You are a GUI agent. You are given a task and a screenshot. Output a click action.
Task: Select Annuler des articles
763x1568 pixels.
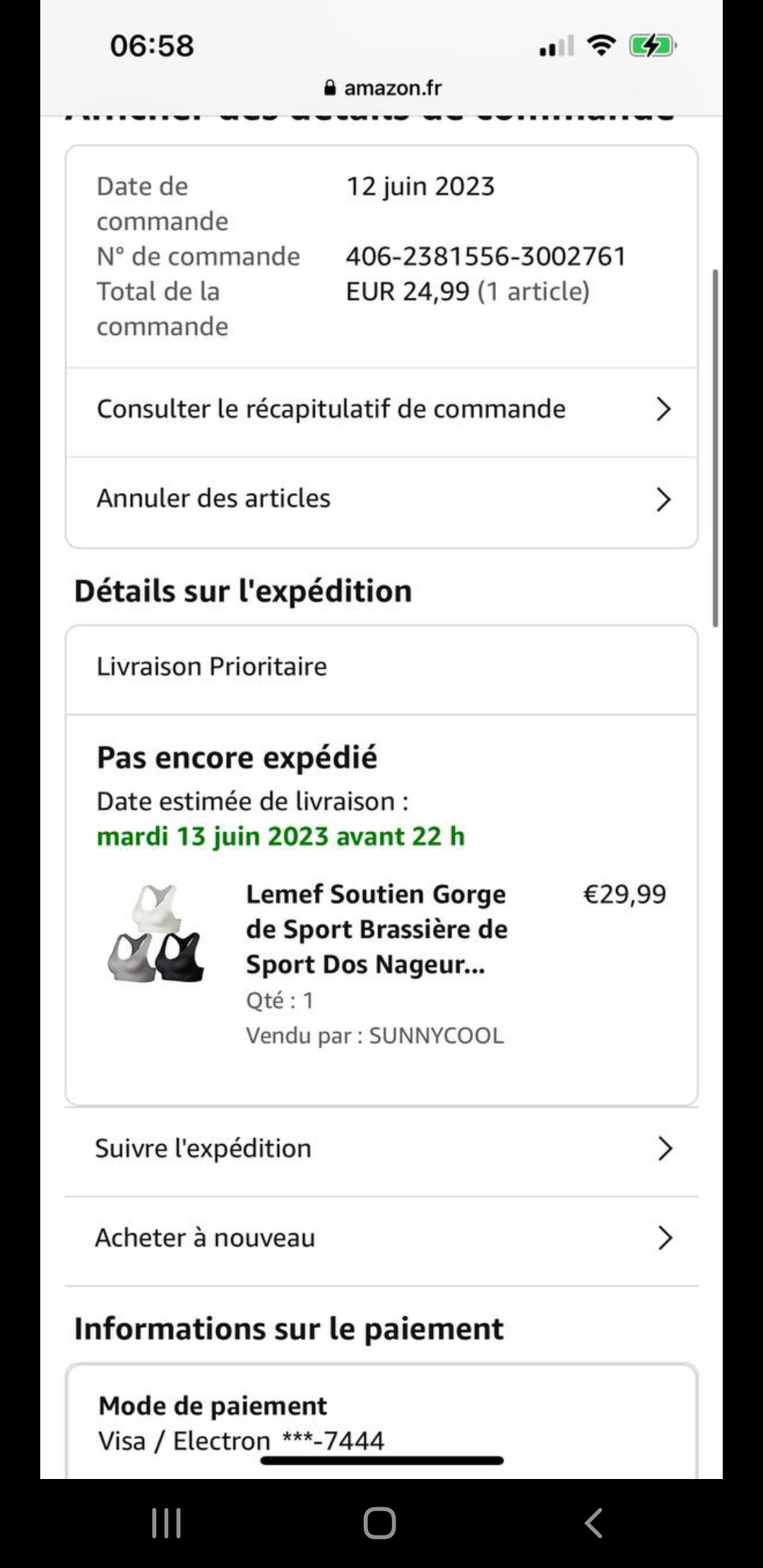point(213,499)
